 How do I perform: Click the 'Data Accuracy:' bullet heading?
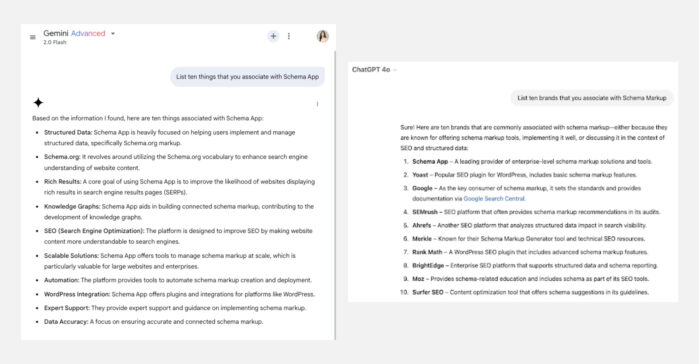click(x=66, y=322)
